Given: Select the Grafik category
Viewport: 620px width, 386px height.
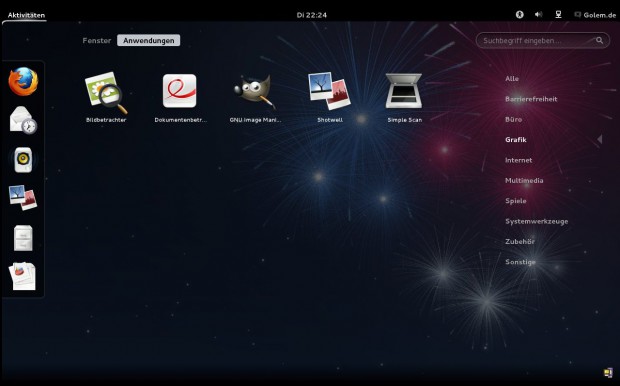Looking at the screenshot, I should click(x=516, y=140).
